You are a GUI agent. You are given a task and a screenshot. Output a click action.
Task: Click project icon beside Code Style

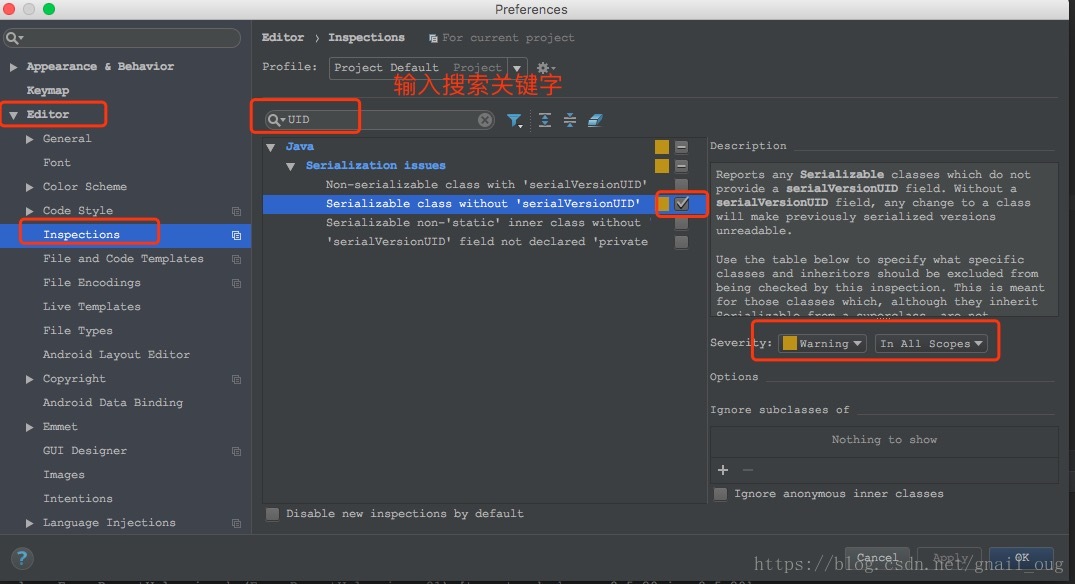tap(237, 211)
